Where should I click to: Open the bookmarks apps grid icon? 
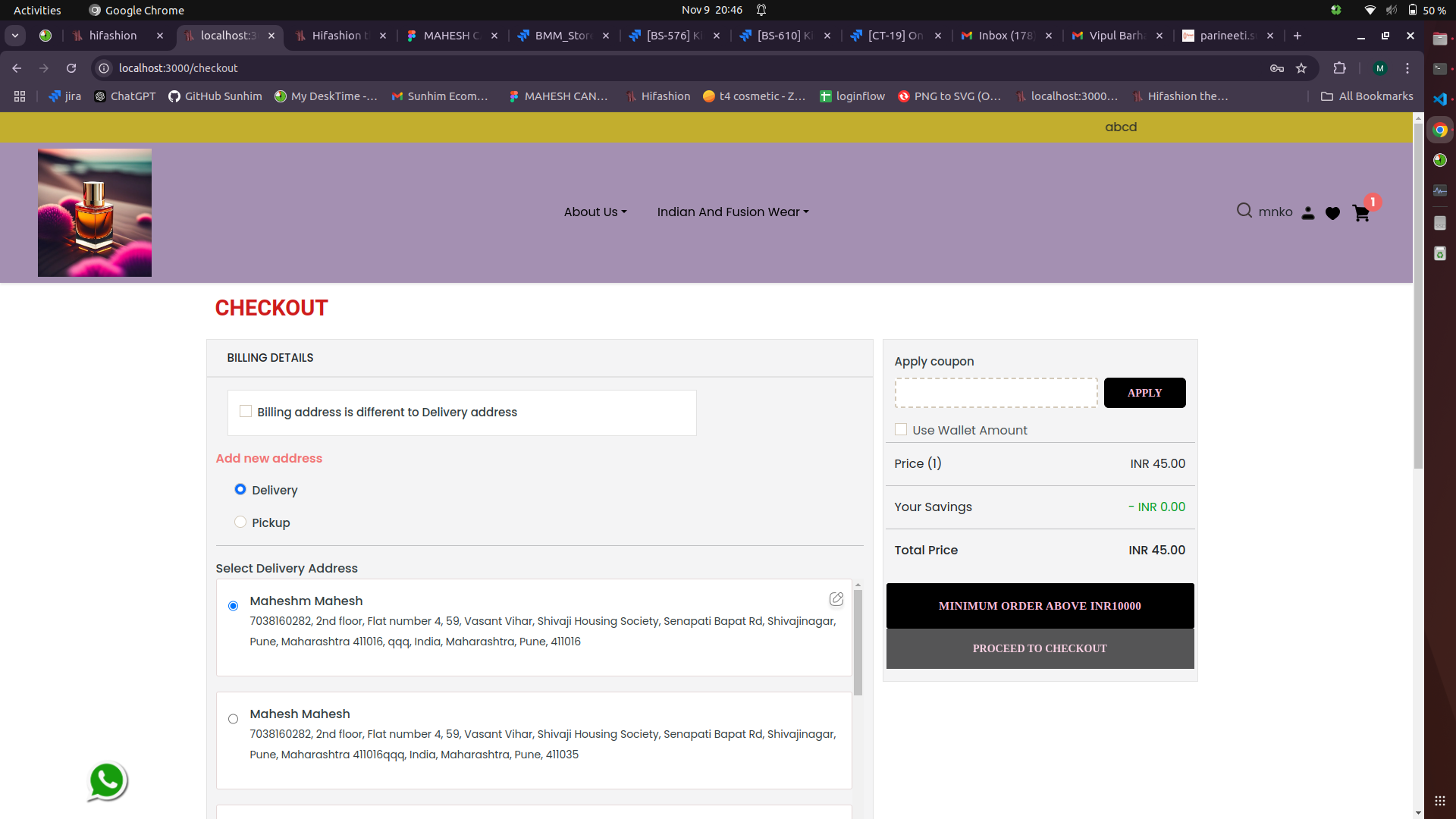[20, 96]
